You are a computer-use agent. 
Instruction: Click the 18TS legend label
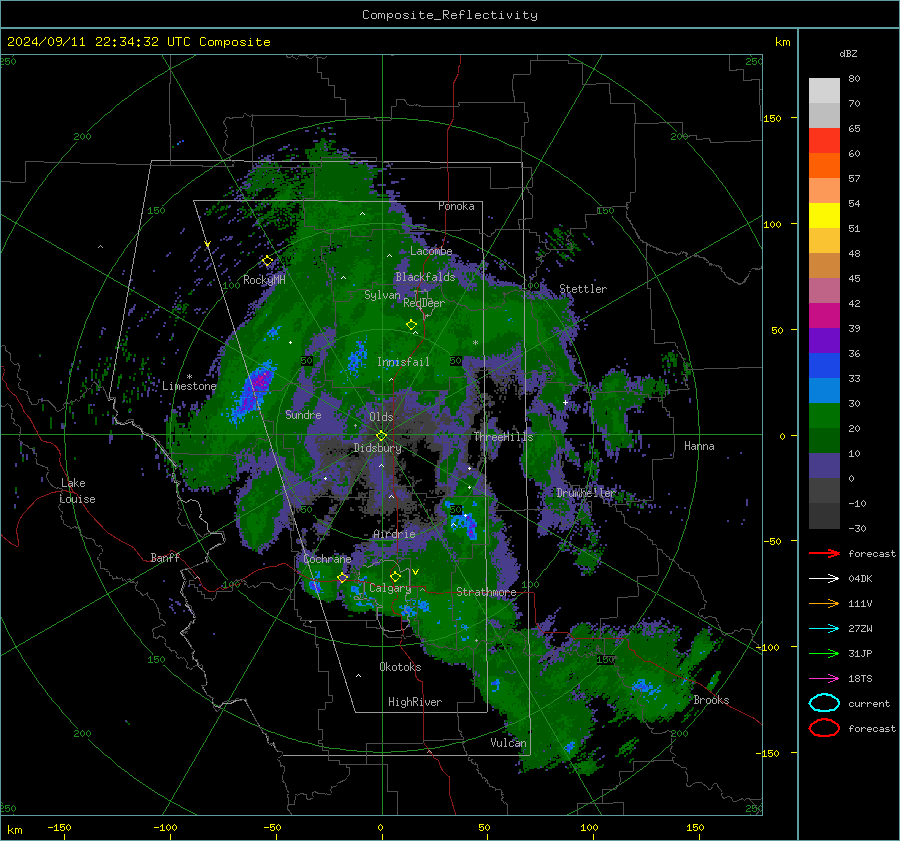click(x=860, y=679)
